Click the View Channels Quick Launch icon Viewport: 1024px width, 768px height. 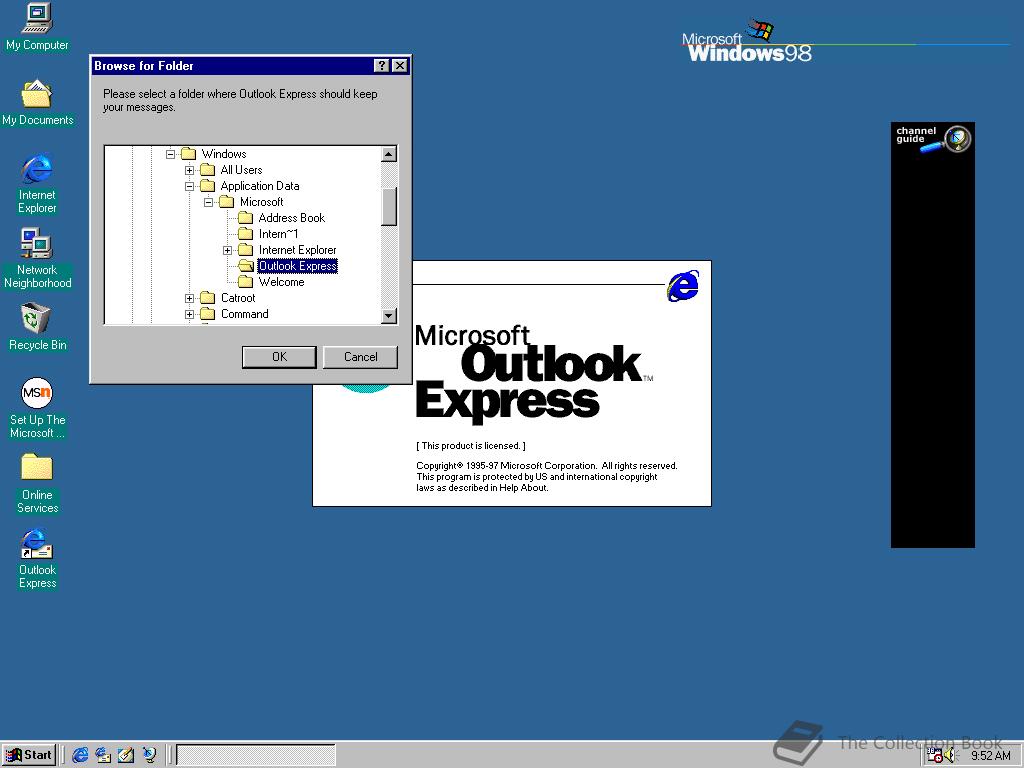(x=150, y=755)
